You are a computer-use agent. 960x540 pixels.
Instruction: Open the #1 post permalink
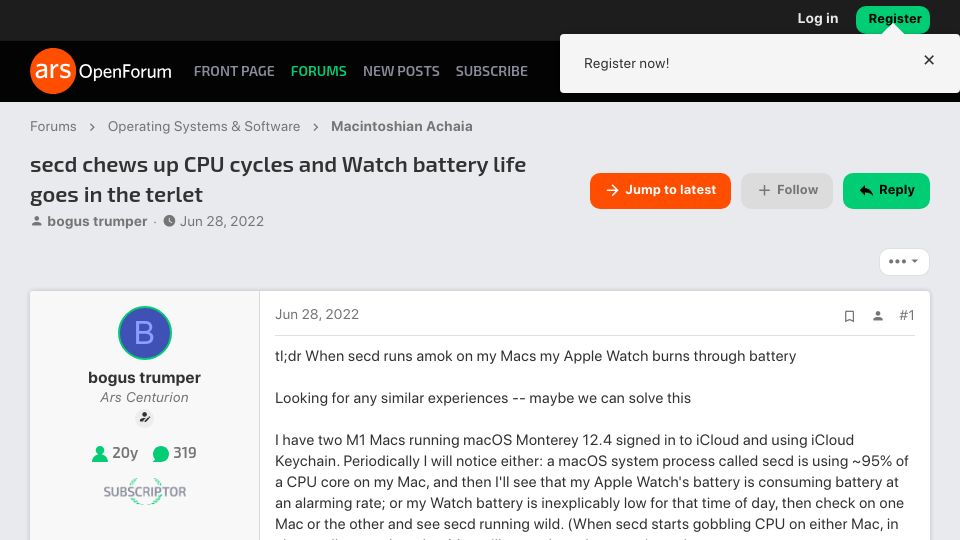tap(907, 315)
